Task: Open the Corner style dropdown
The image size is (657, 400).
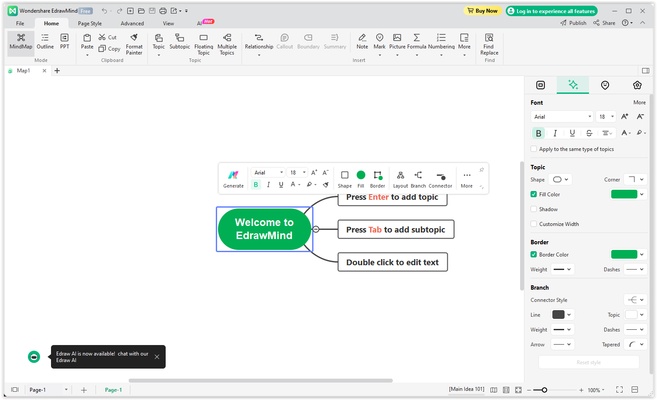Action: [636, 180]
